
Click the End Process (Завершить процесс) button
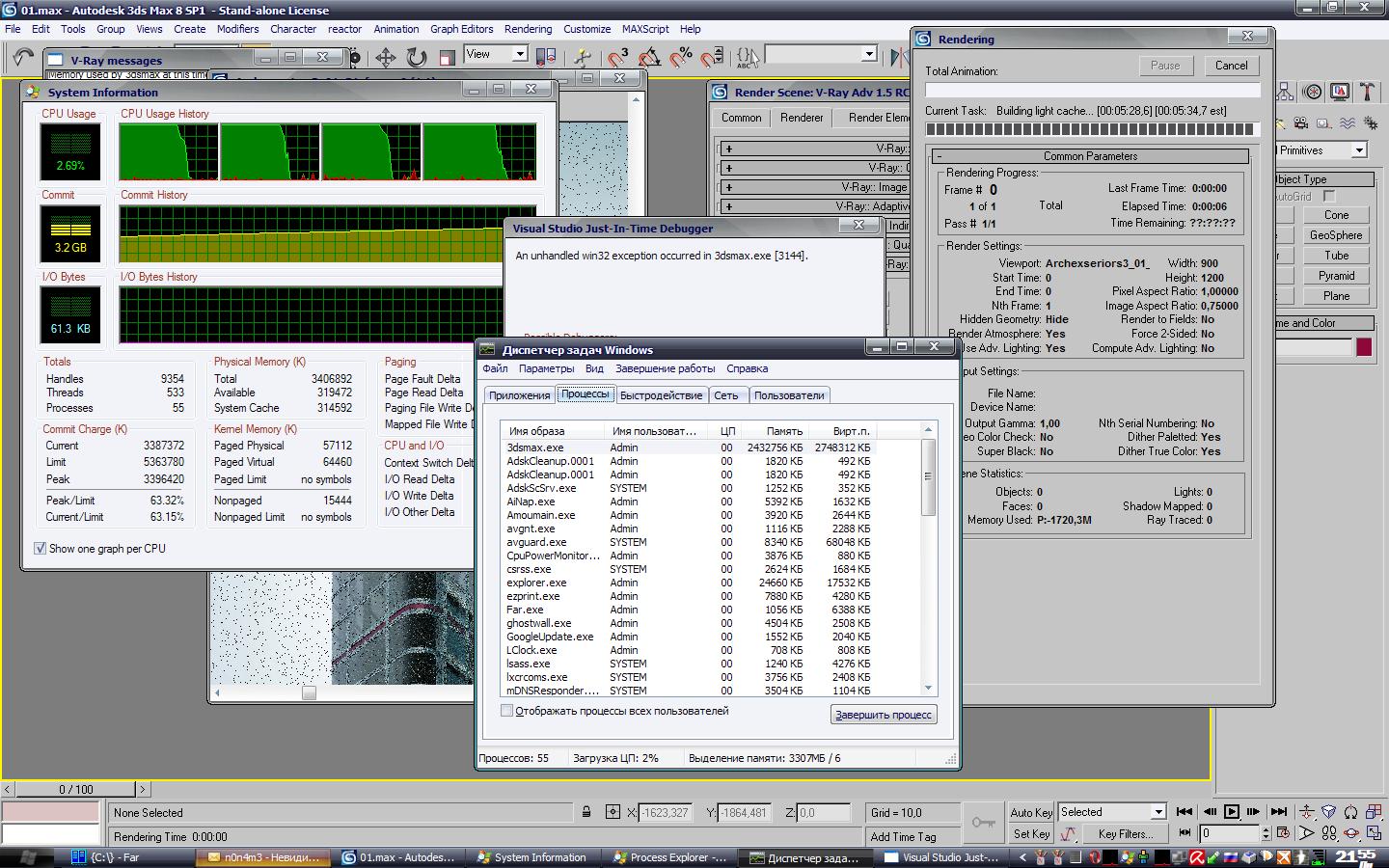coord(883,715)
